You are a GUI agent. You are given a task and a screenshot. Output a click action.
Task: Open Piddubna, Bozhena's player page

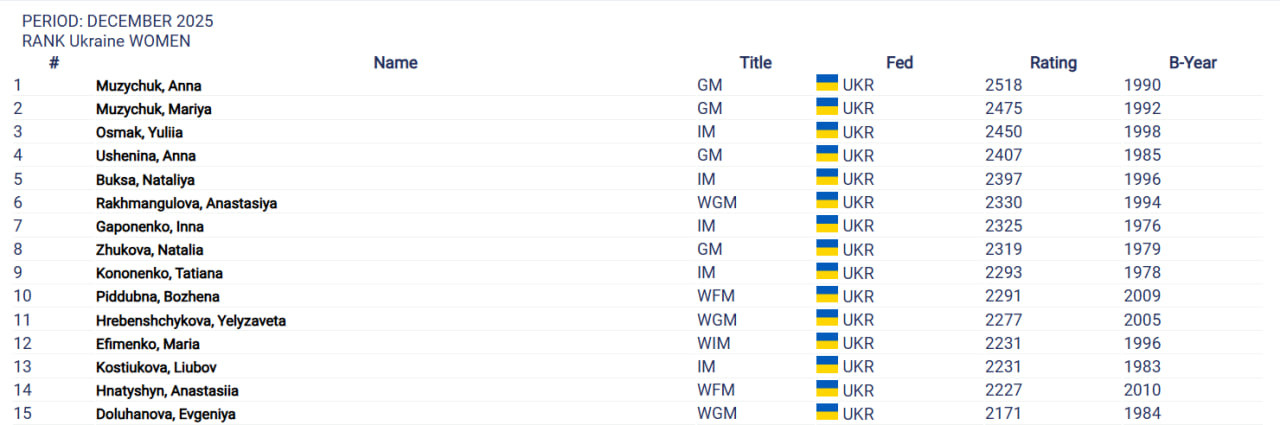157,297
